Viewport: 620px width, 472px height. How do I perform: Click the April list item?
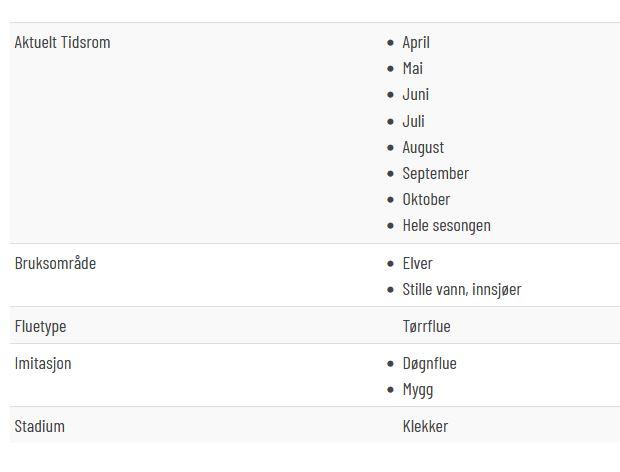tap(416, 43)
